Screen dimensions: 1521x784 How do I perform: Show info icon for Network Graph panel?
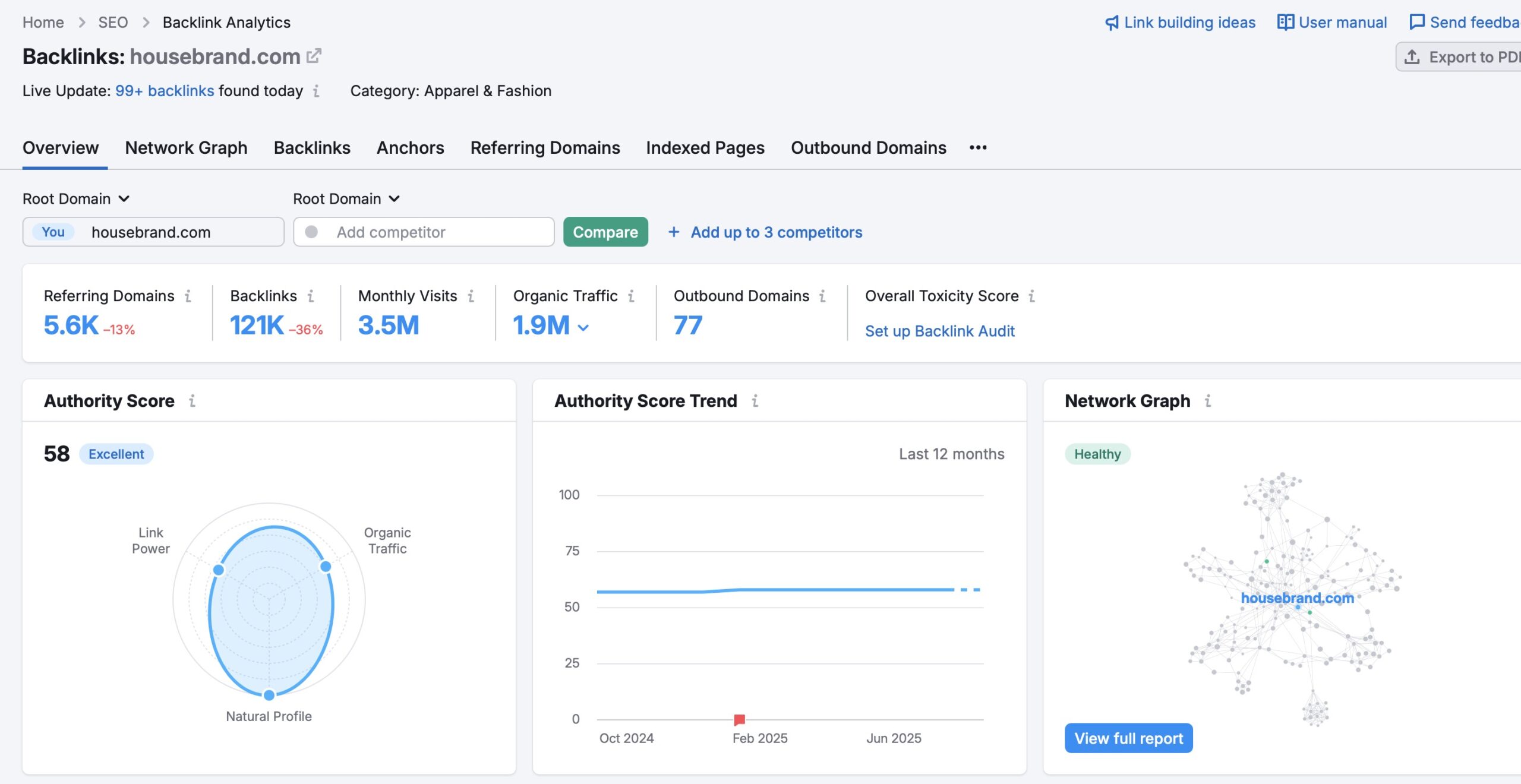tap(1207, 401)
